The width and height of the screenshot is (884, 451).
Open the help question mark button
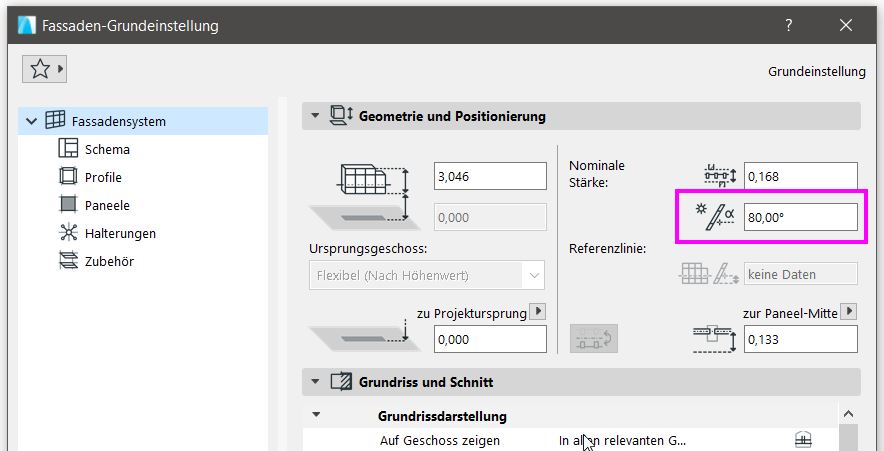(x=789, y=25)
